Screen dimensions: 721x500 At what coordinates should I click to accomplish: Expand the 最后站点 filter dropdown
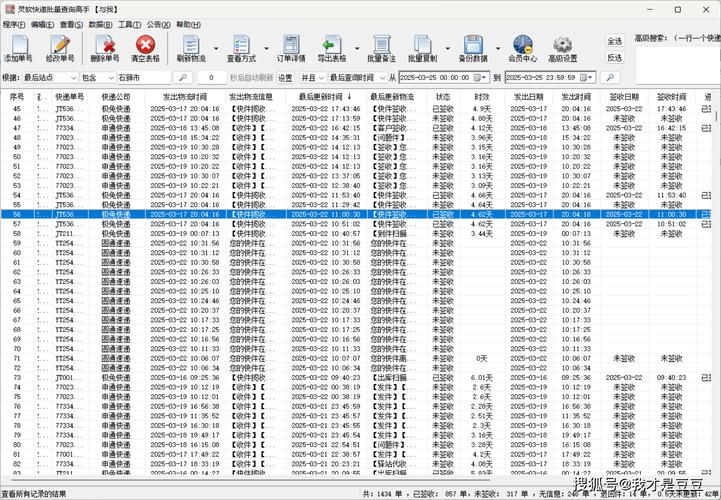pyautogui.click(x=73, y=77)
